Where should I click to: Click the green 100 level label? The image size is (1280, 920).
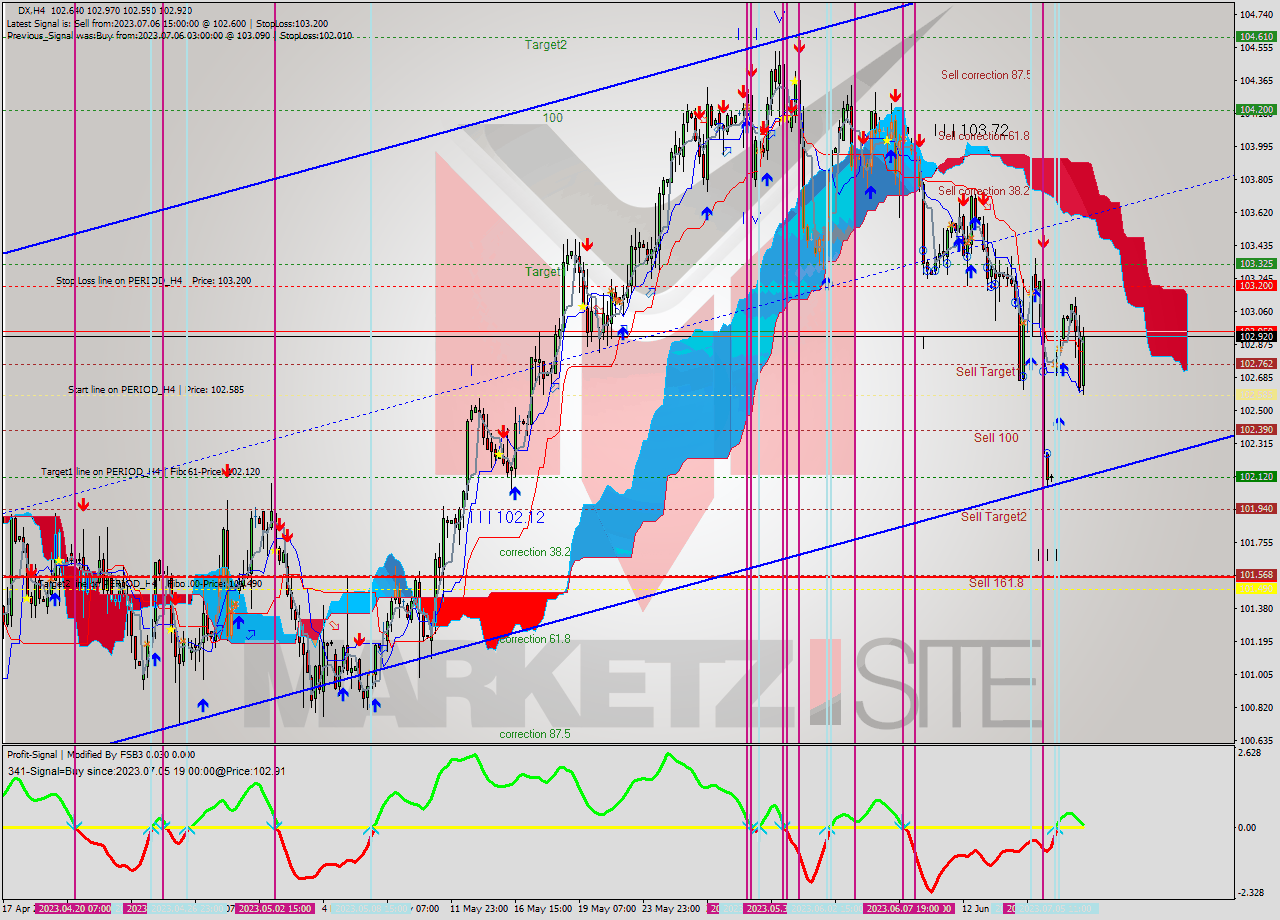click(552, 118)
